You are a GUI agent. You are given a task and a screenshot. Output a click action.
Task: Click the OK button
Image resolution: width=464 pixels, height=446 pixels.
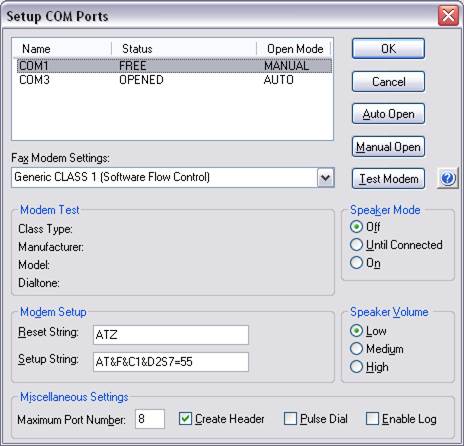coord(388,49)
